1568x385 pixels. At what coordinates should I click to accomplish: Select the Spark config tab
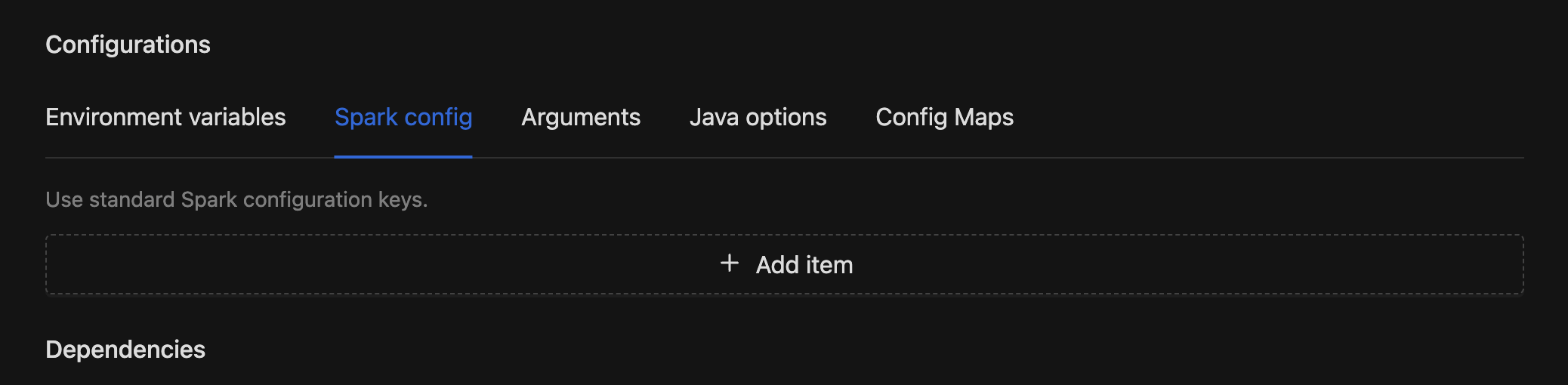point(403,117)
